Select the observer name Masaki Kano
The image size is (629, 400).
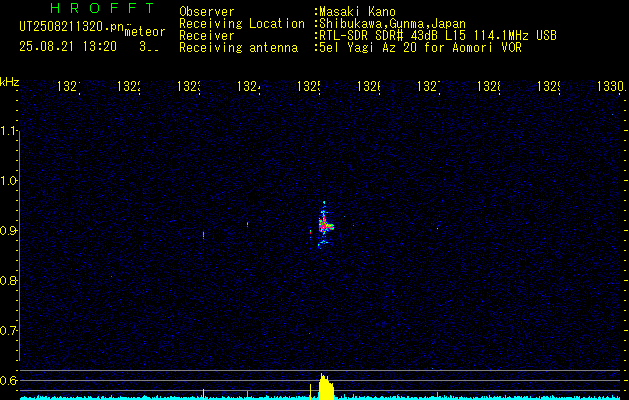click(357, 12)
